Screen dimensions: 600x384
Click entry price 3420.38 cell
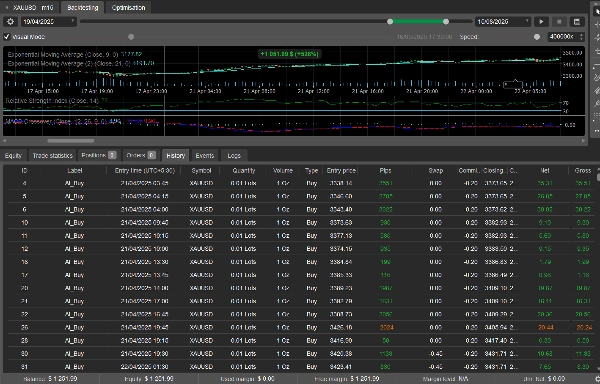[341, 354]
